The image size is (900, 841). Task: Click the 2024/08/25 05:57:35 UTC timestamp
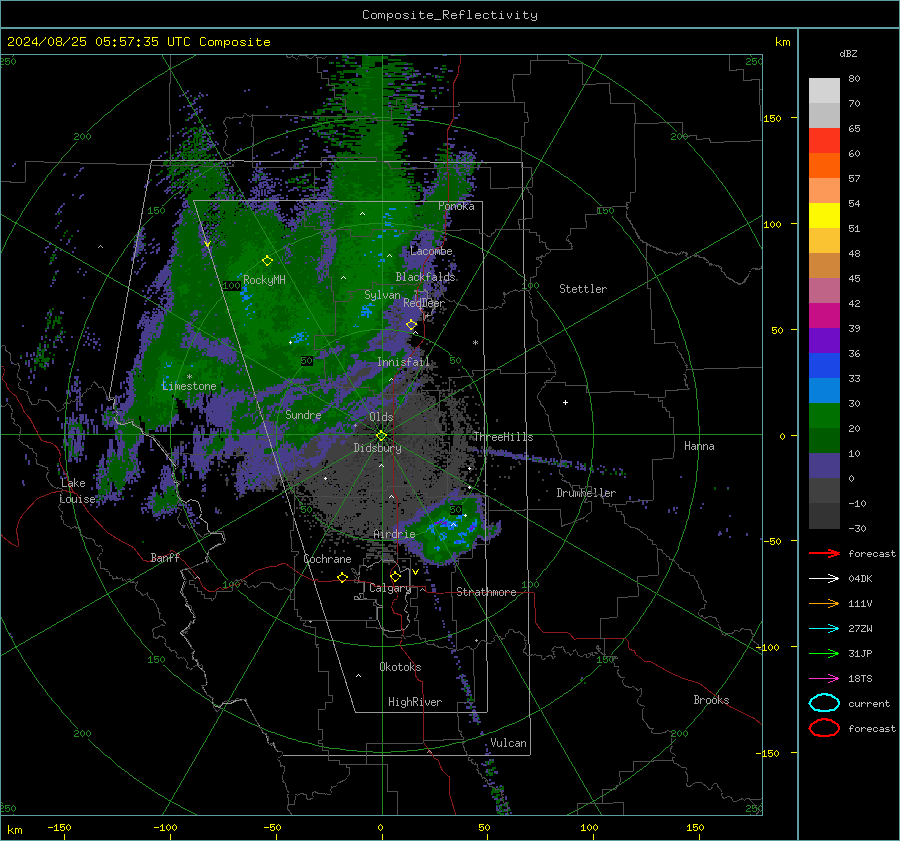(99, 42)
